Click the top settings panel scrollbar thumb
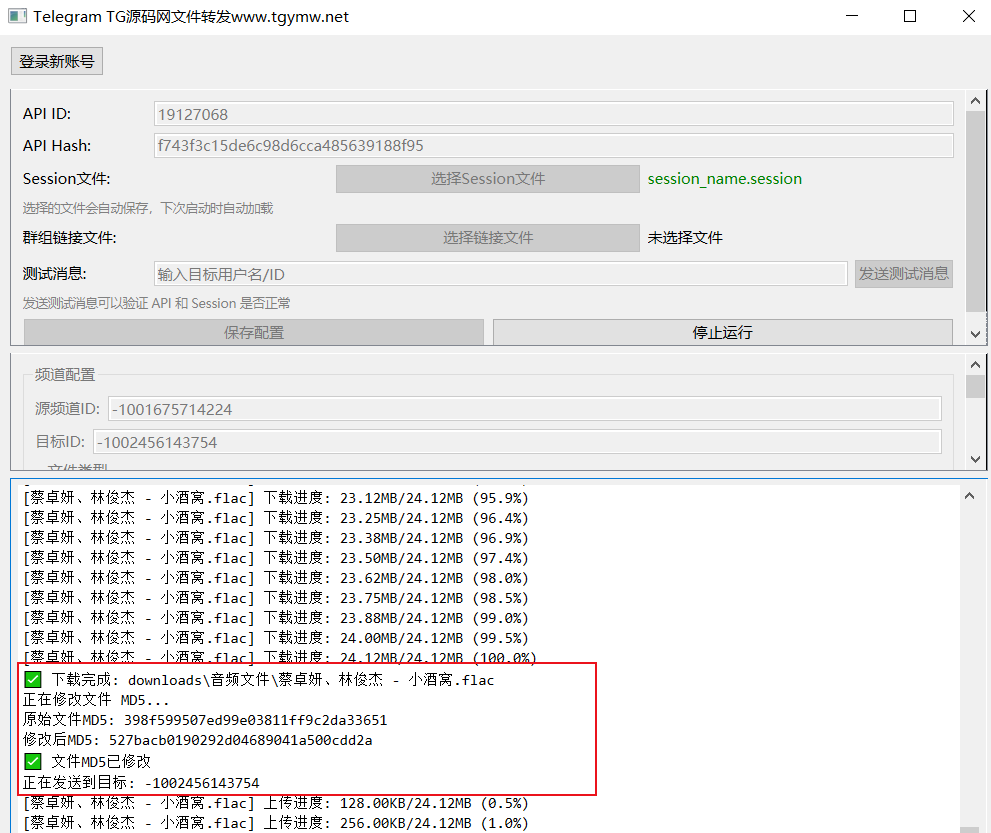The height and width of the screenshot is (833, 991). point(975,211)
